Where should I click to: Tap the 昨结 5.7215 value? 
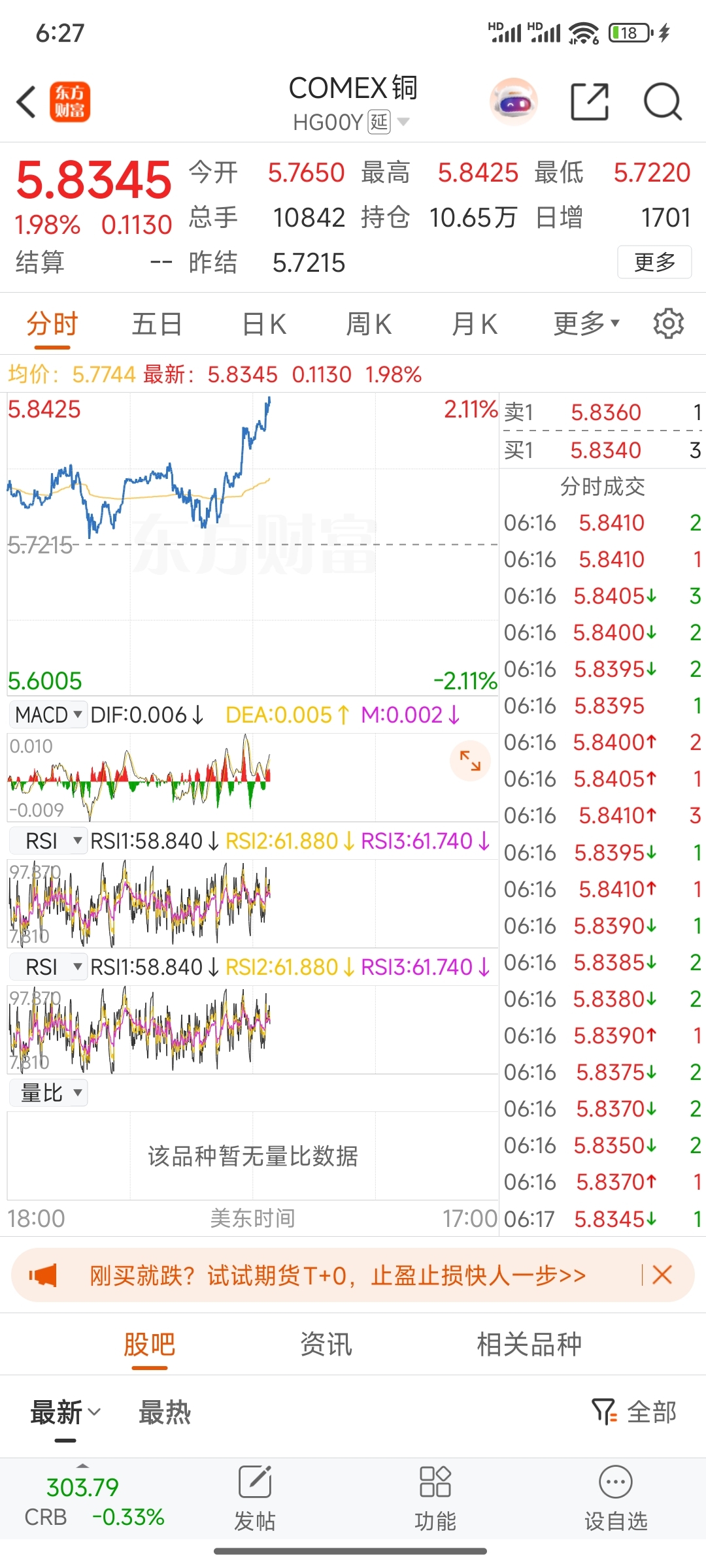point(309,263)
